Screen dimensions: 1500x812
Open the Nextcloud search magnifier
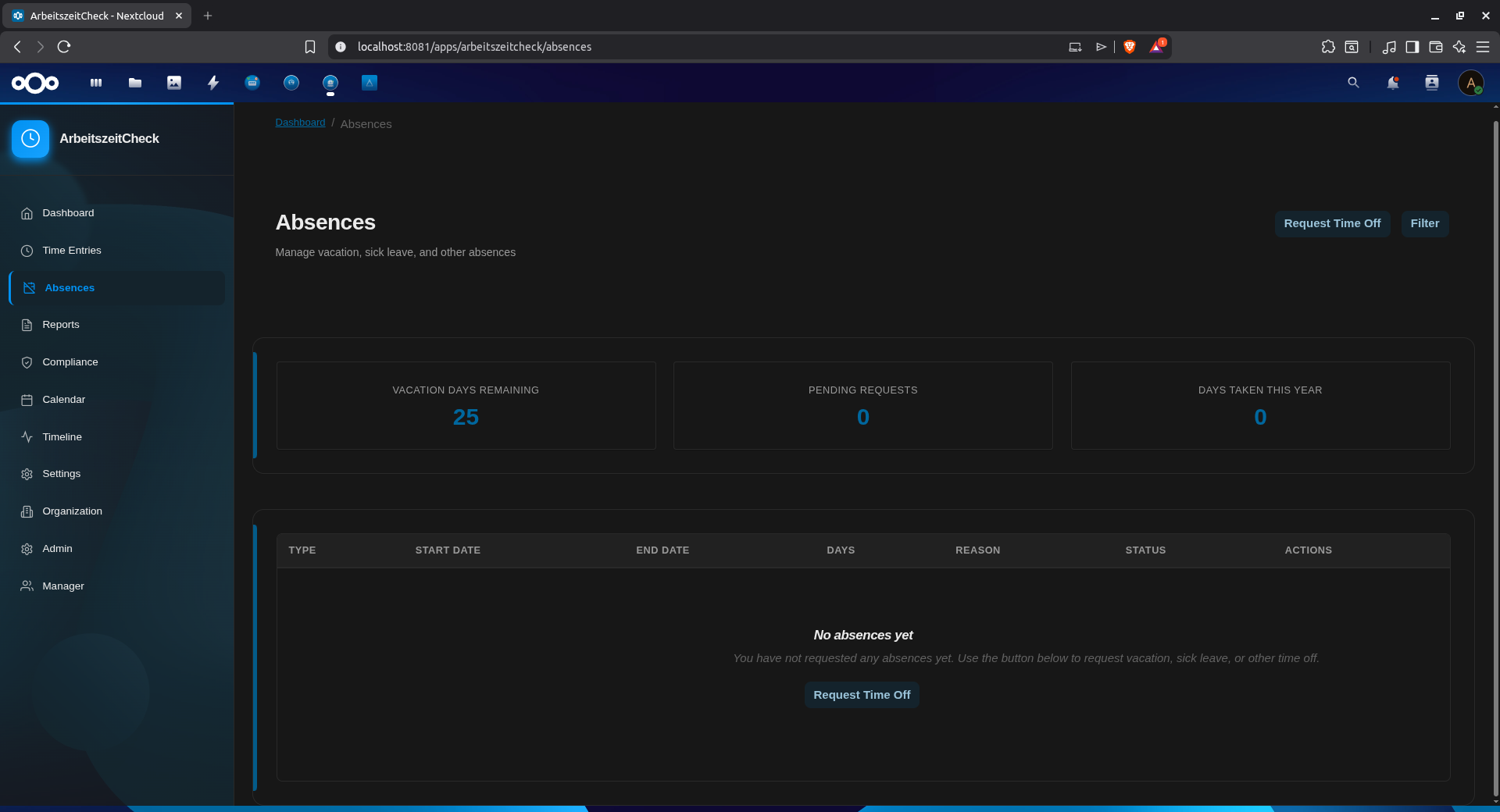click(1352, 83)
